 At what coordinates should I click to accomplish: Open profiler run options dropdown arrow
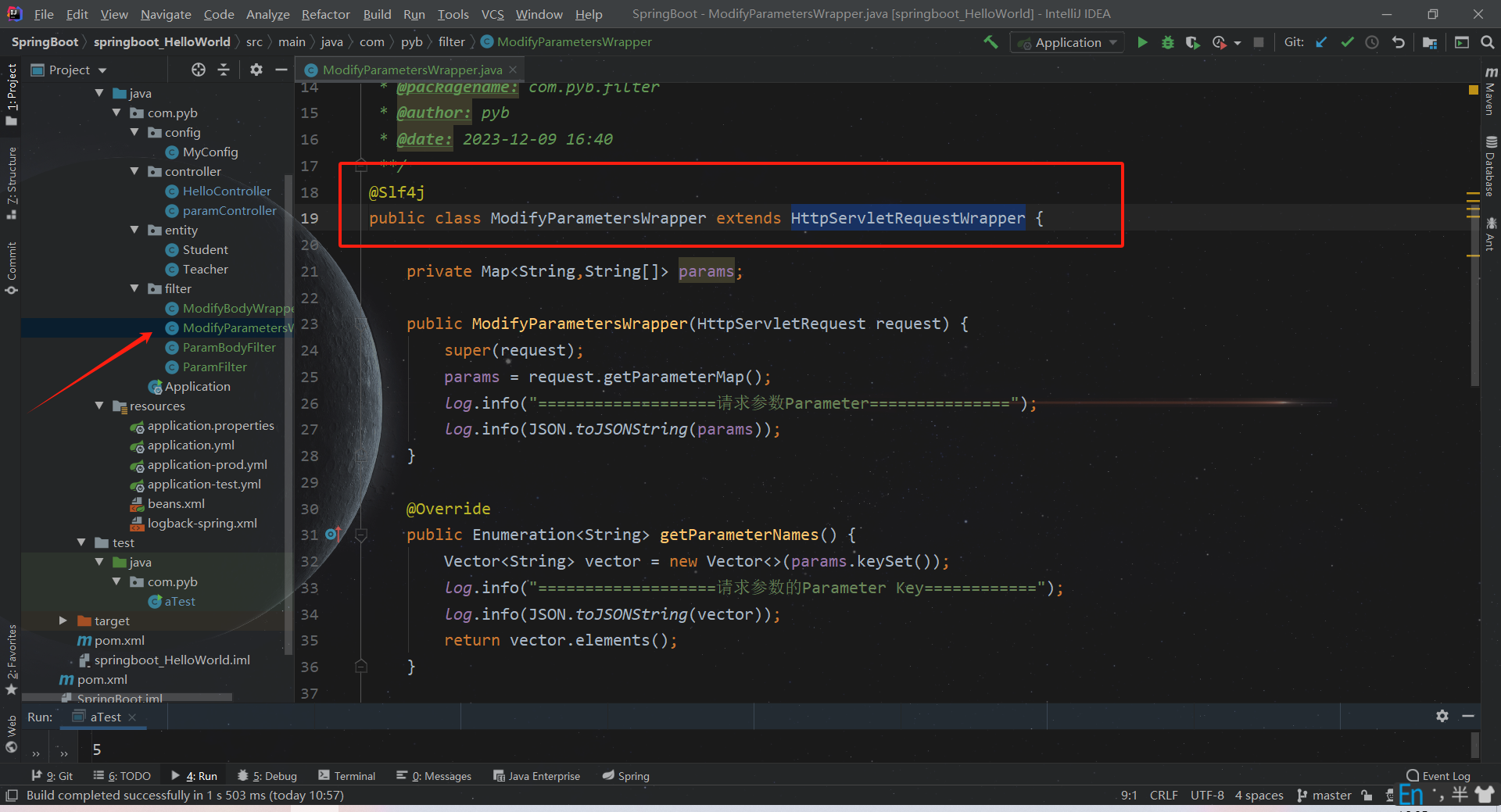(x=1238, y=43)
